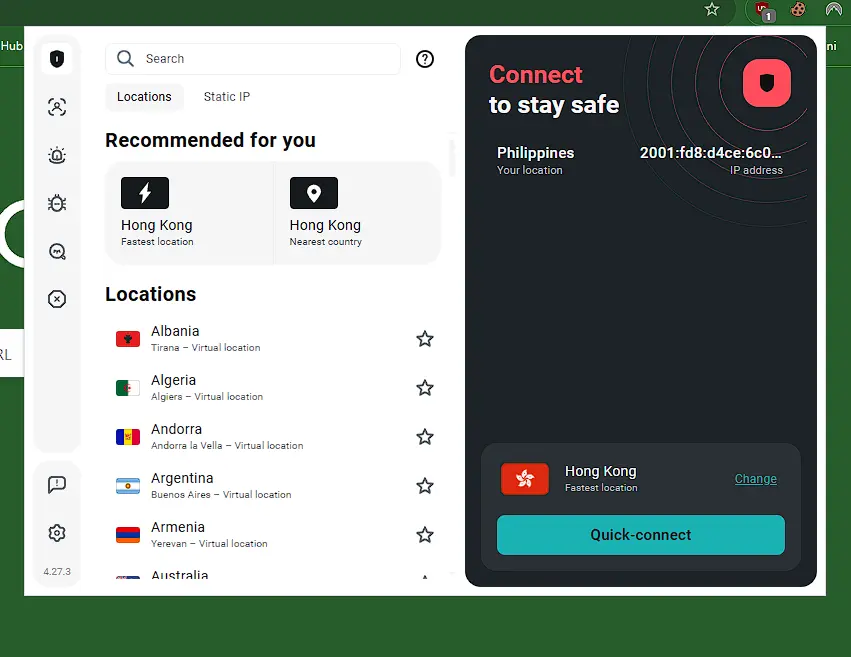Select Hong Kong Nearest country card
This screenshot has width=851, height=657.
[x=358, y=213]
